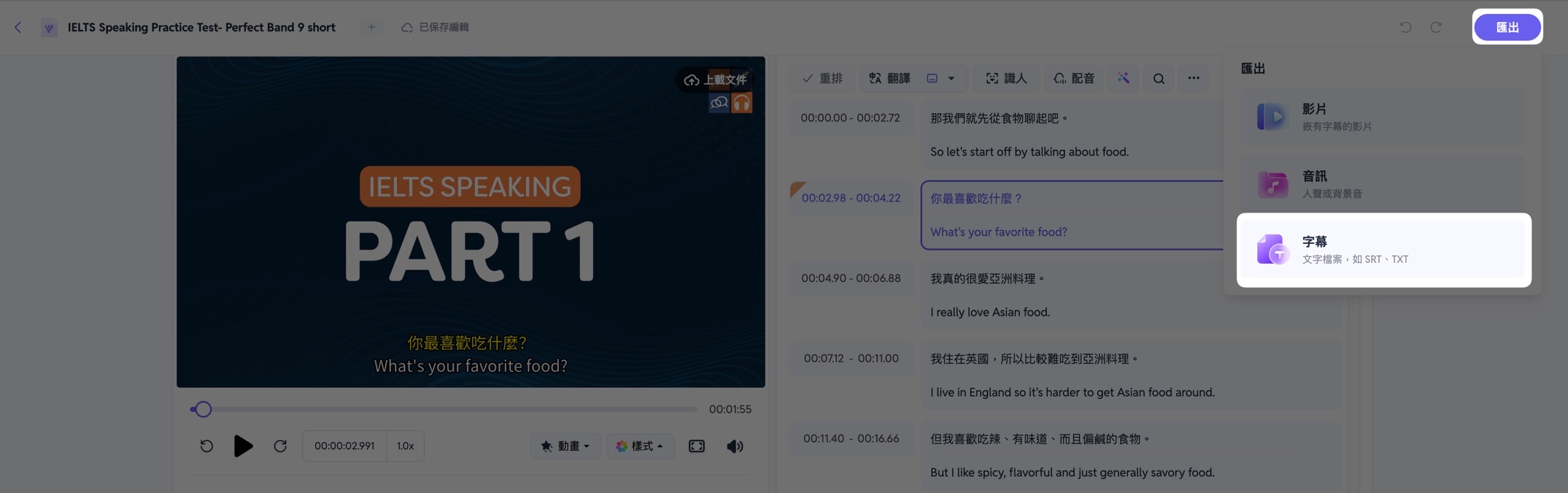Click the rewind playback icon
Screen dimensions: 1568x493
click(x=206, y=446)
